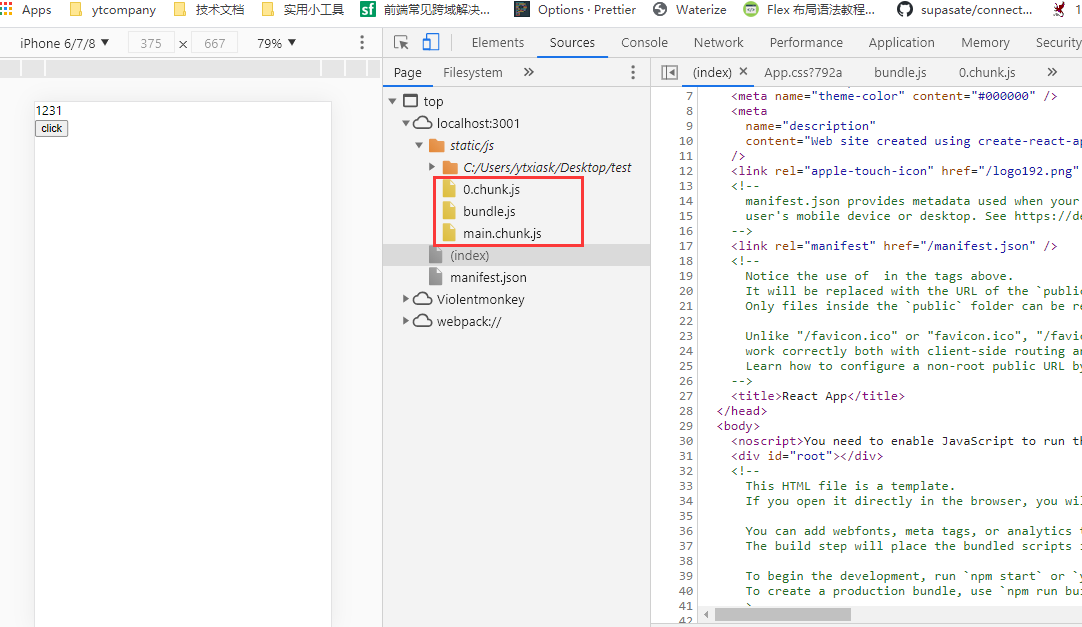Open the Options Prettier bookmark
The width and height of the screenshot is (1082, 627).
[x=574, y=10]
